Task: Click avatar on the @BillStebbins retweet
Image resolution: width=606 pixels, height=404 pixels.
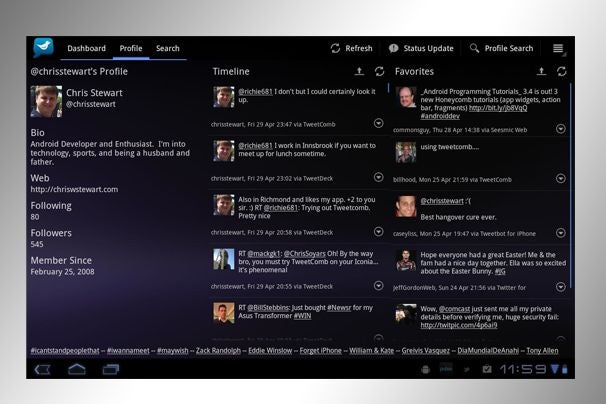Action: 224,313
